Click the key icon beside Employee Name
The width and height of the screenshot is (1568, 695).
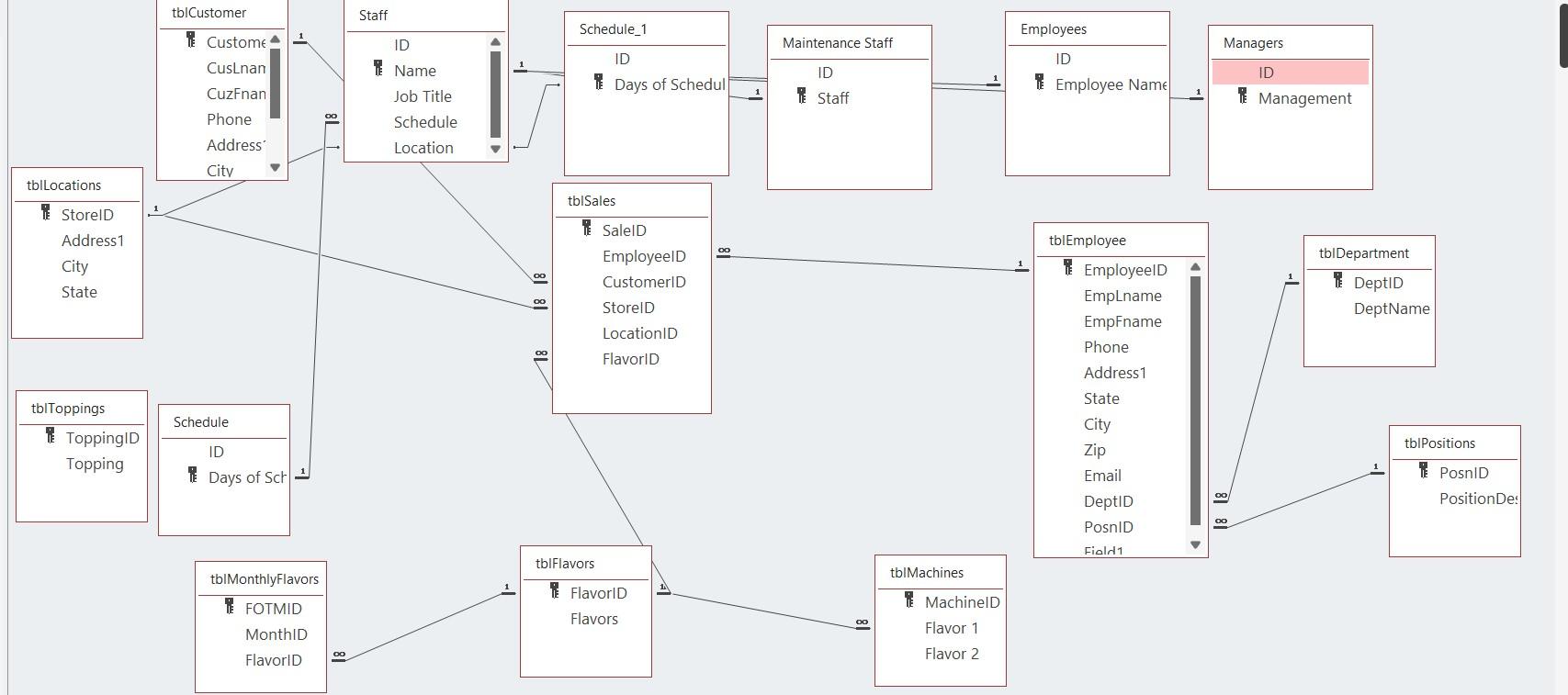click(1040, 82)
